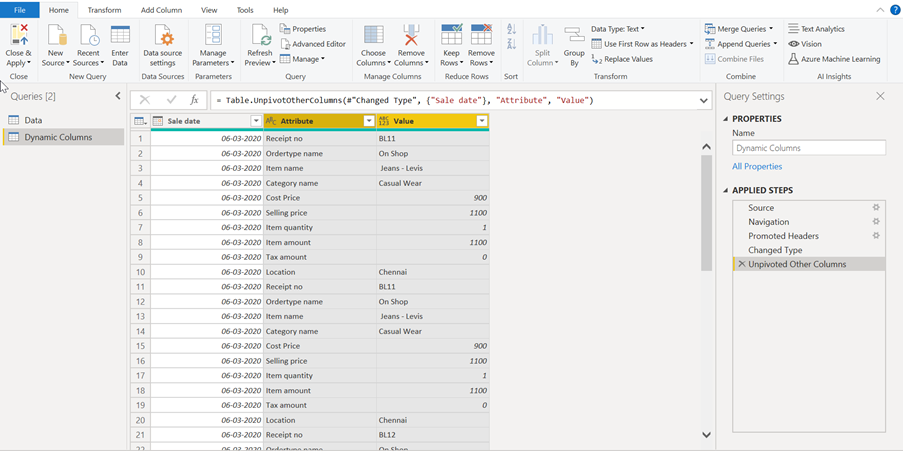Click Sale date column type icon
The width and height of the screenshot is (903, 451).
coord(157,121)
